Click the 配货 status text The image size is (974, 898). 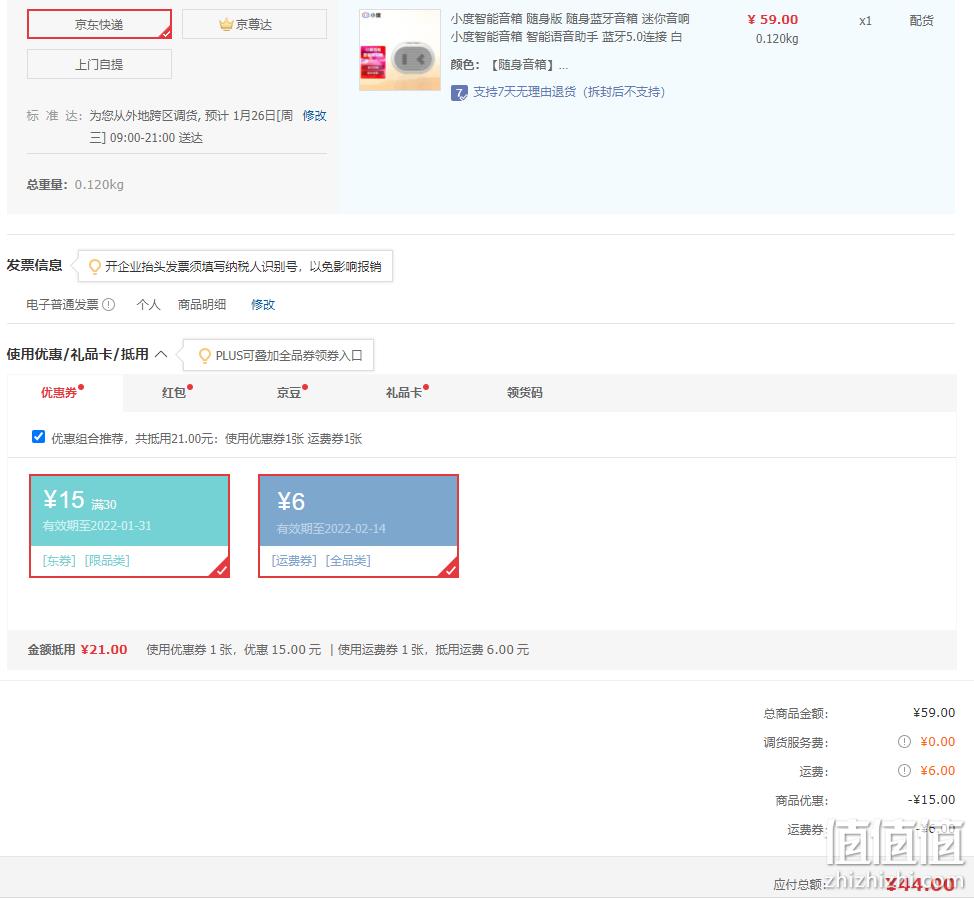coord(921,20)
